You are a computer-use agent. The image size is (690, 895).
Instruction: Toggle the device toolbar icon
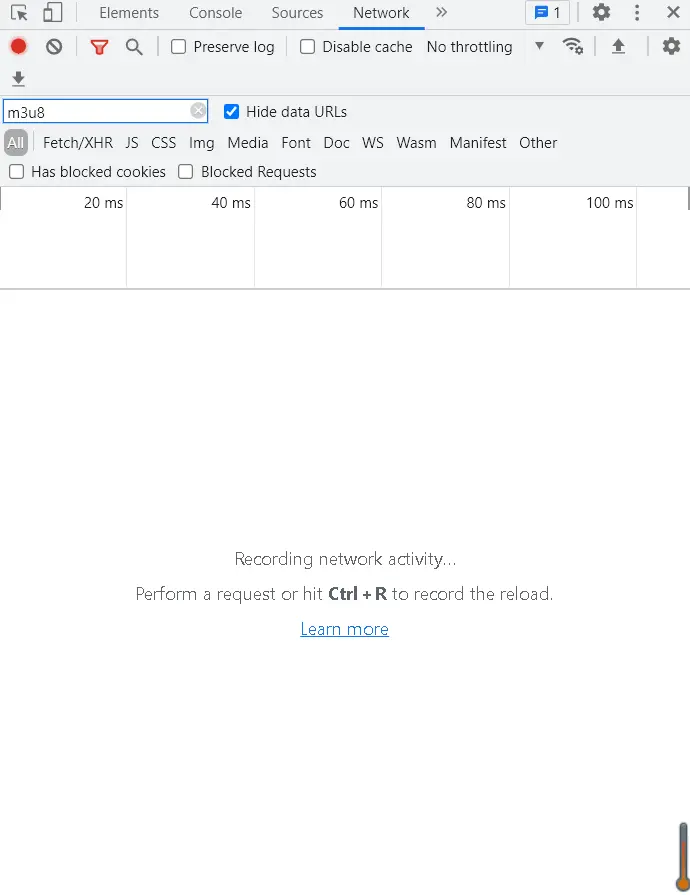53,13
